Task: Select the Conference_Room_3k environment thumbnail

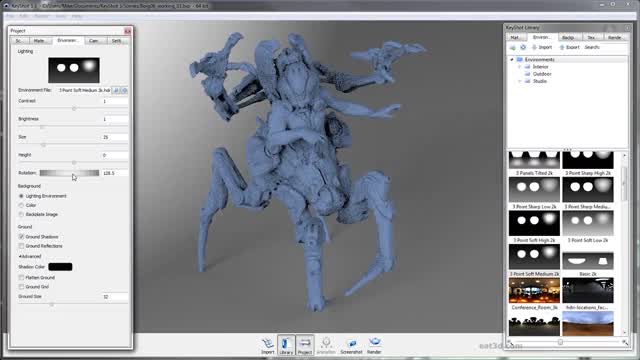Action: click(x=534, y=290)
